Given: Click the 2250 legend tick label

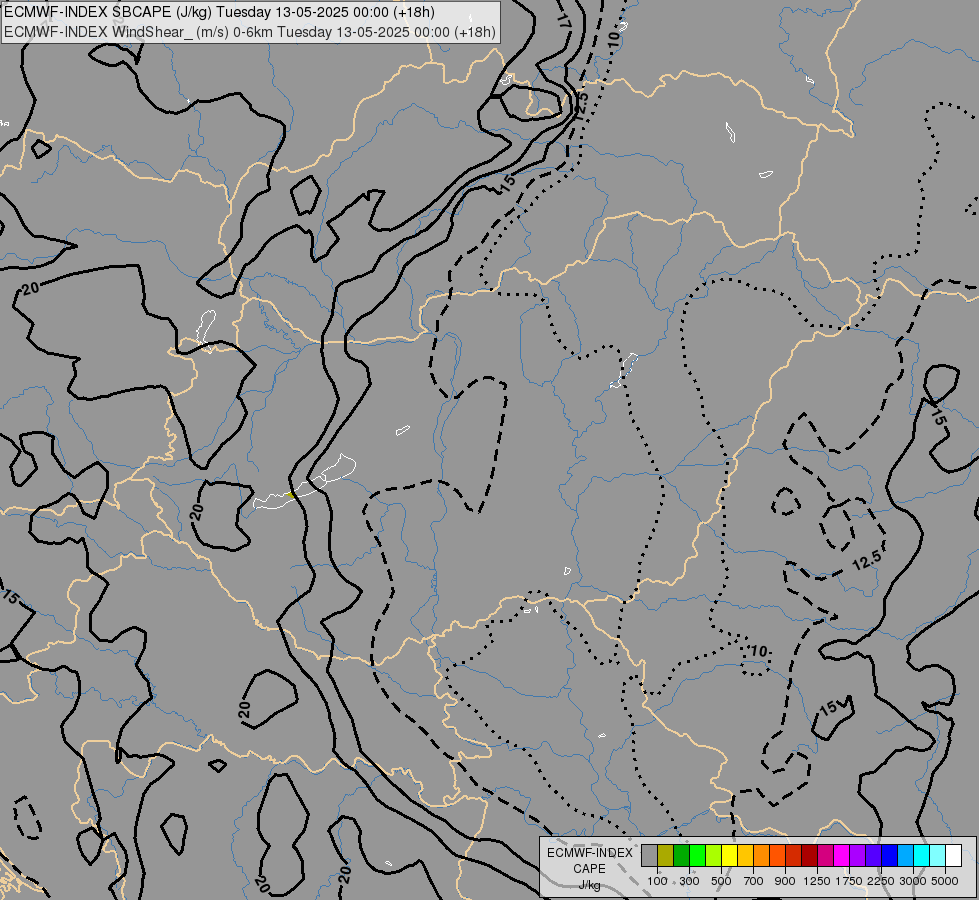Looking at the screenshot, I should pos(881,881).
